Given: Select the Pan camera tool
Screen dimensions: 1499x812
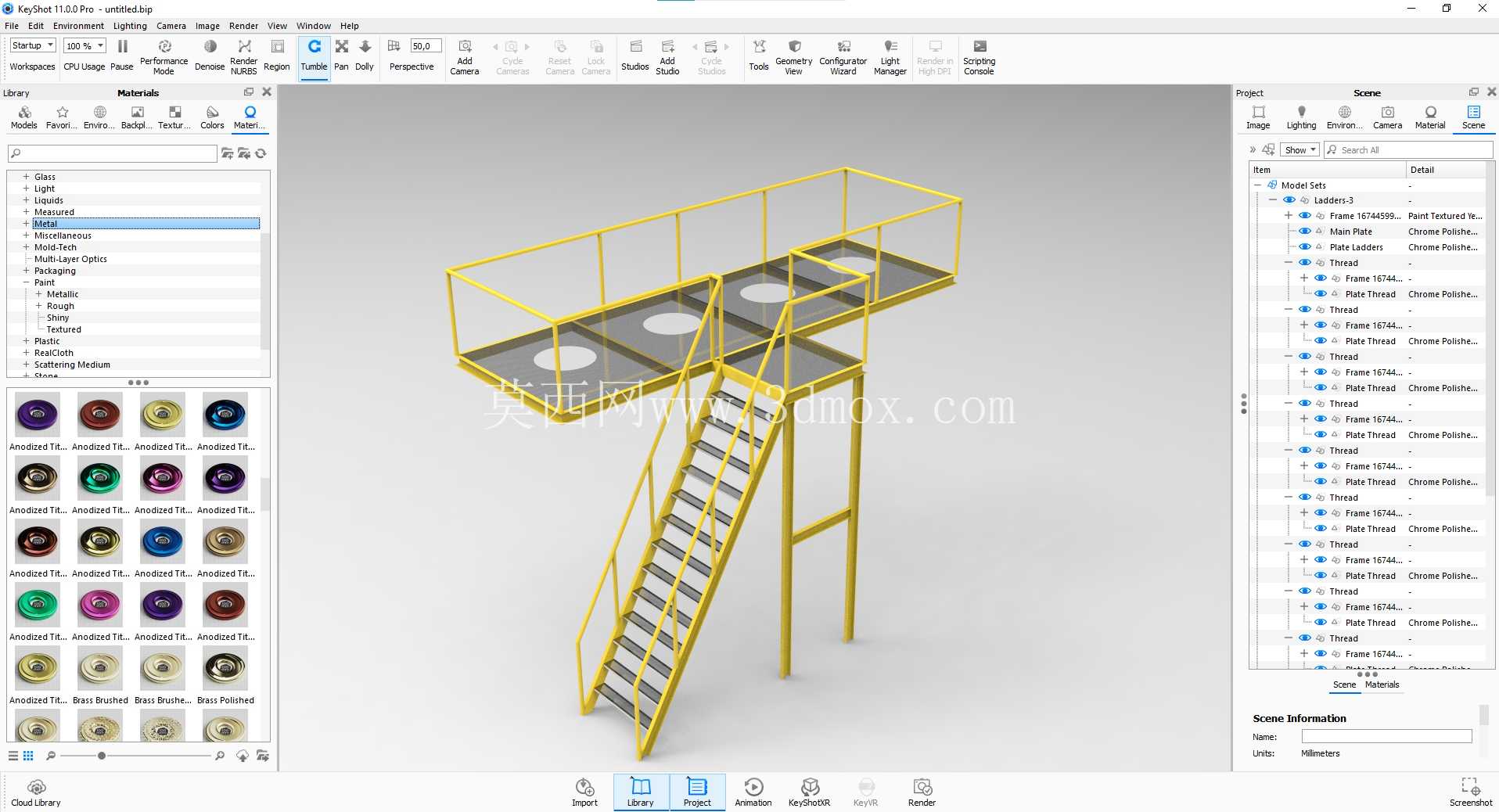Looking at the screenshot, I should (x=342, y=56).
